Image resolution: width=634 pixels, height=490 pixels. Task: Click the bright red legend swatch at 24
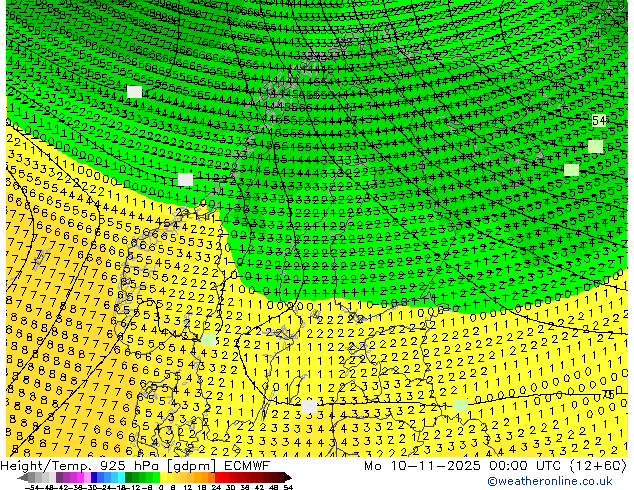click(x=218, y=478)
